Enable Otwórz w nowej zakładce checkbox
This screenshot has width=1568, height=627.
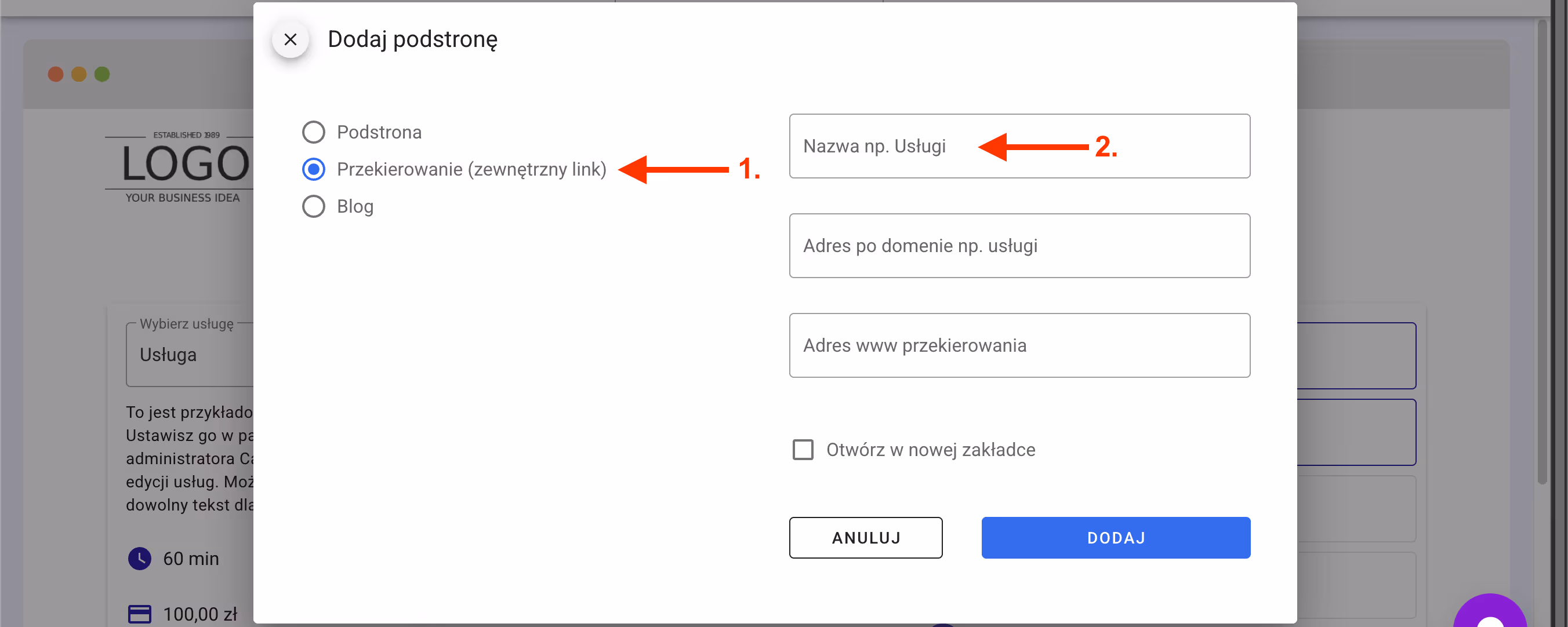pos(802,450)
